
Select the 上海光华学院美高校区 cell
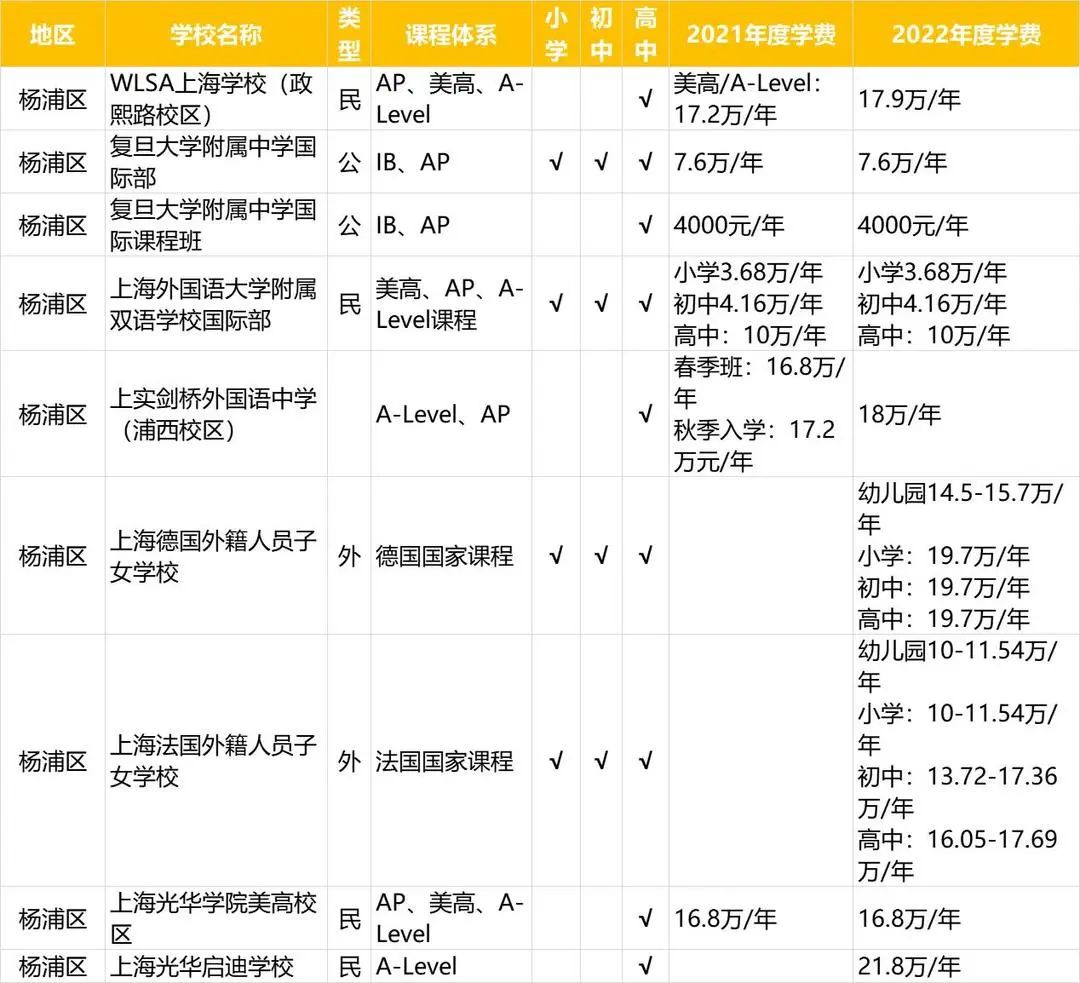216,918
